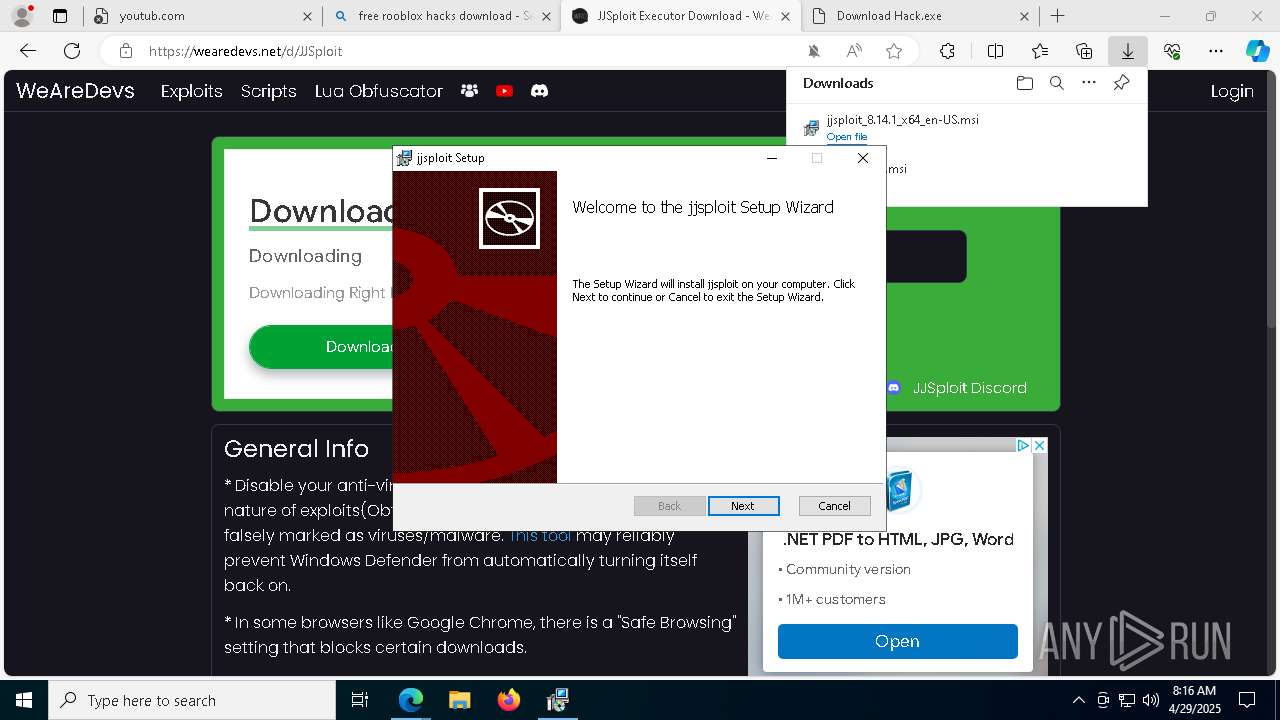The image size is (1280, 720).
Task: Open Downloads panel more options
Action: pyautogui.click(x=1089, y=83)
